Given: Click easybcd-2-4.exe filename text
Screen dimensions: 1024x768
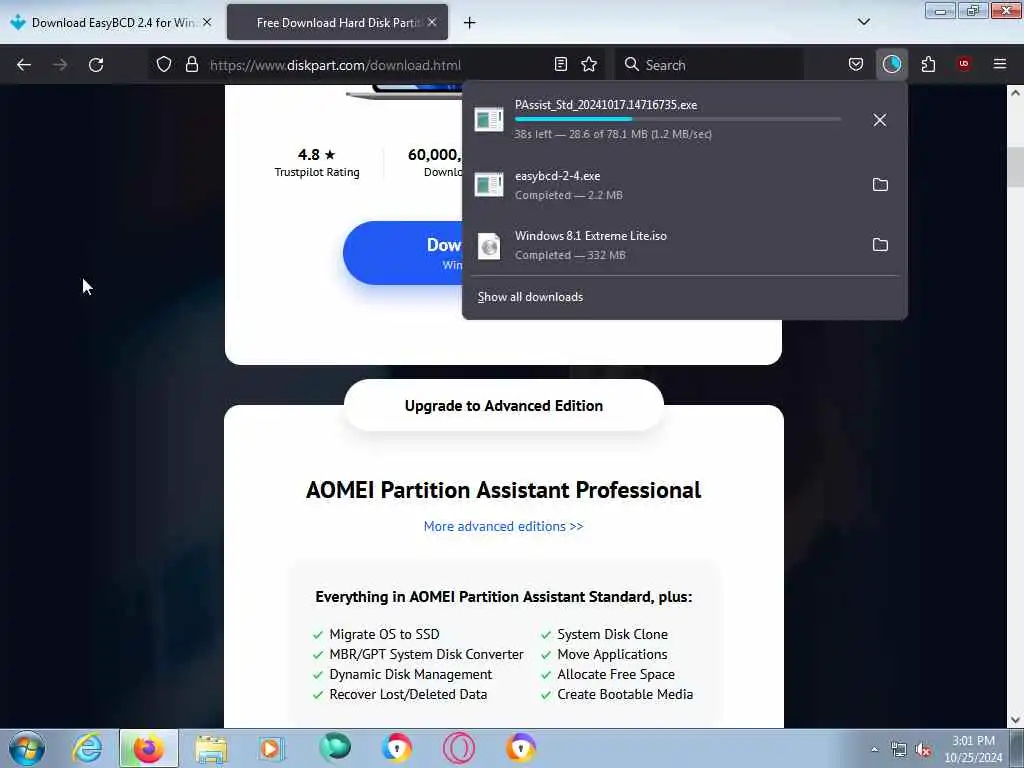Looking at the screenshot, I should (557, 176).
